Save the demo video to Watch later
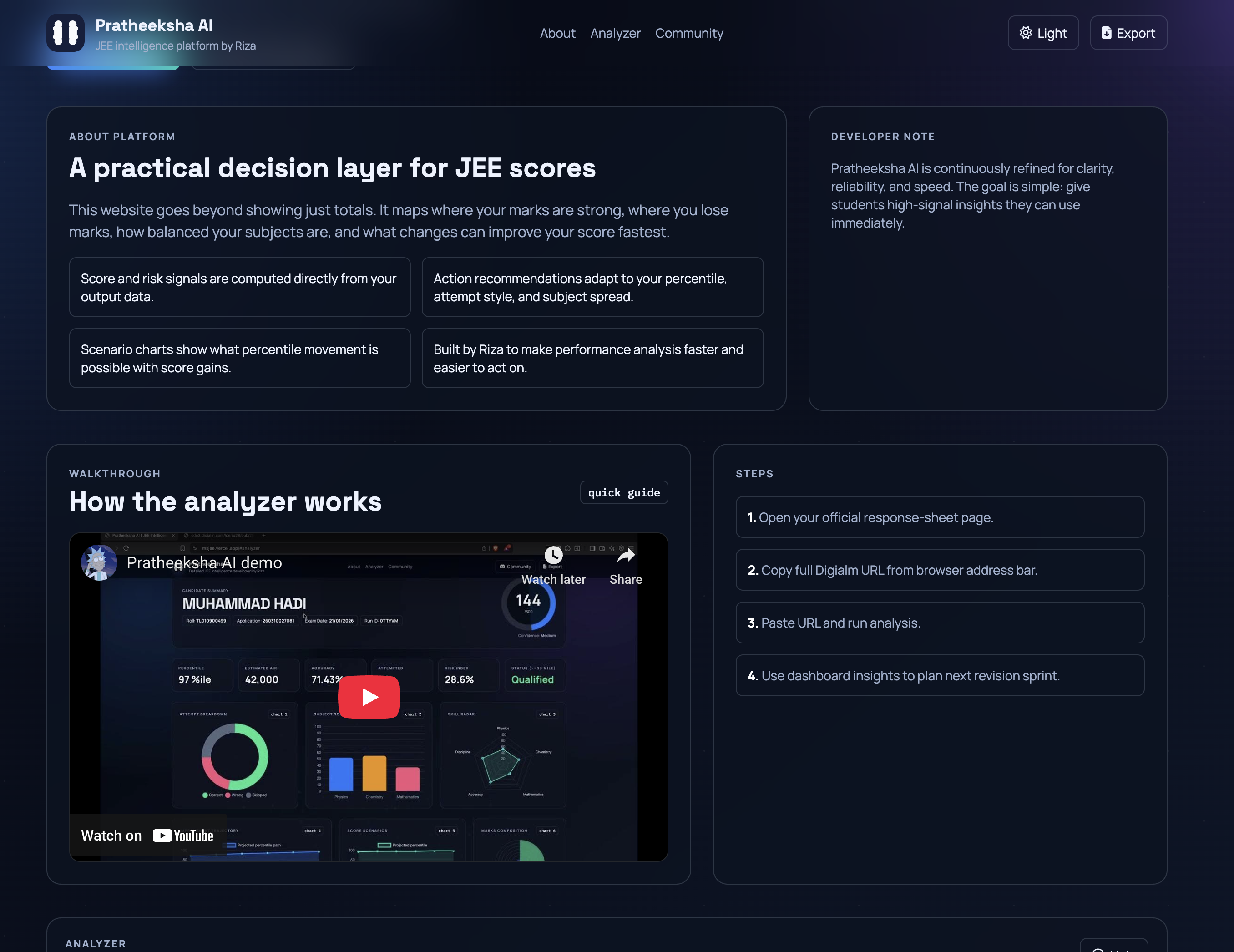 pyautogui.click(x=553, y=555)
